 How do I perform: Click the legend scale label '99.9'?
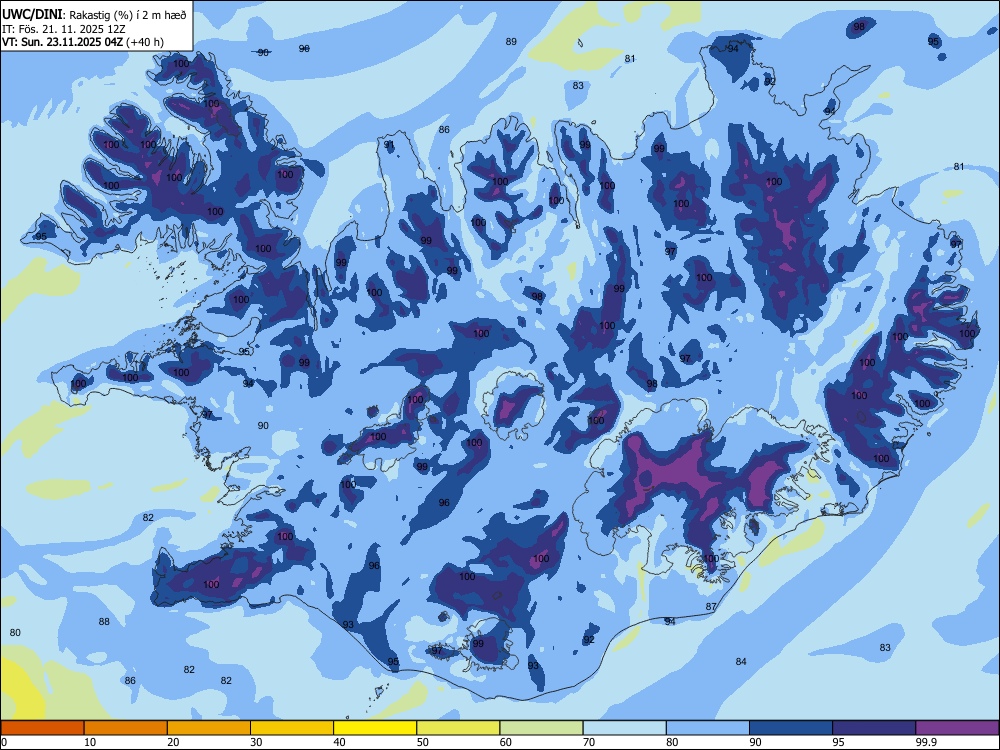(926, 742)
